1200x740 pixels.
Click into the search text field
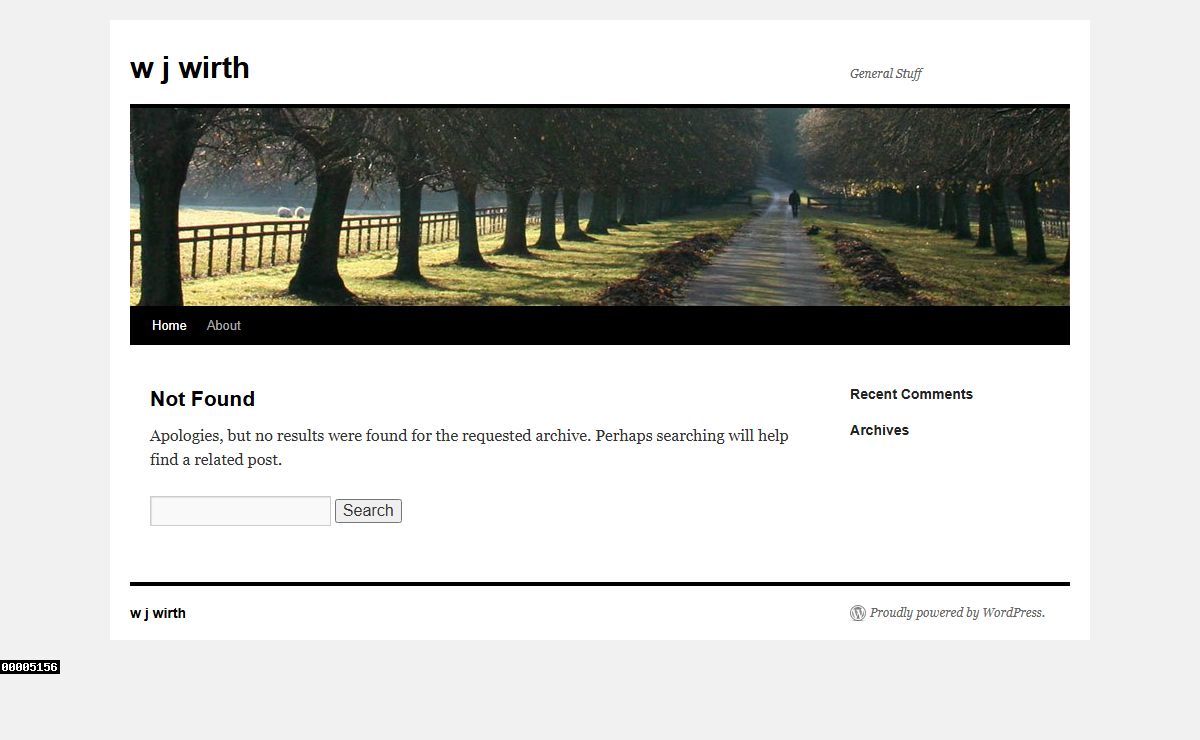(240, 511)
